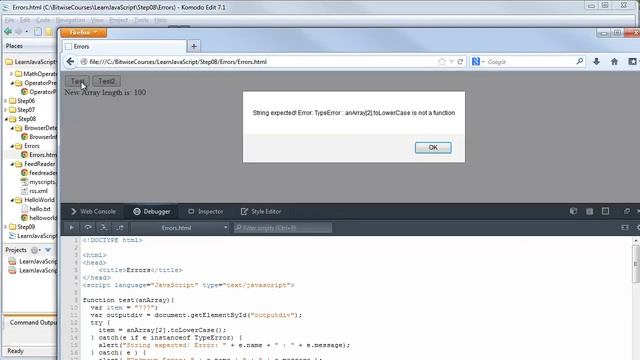The height and width of the screenshot is (360, 640).
Task: Click Firefox back navigation arrow
Action: tap(70, 62)
